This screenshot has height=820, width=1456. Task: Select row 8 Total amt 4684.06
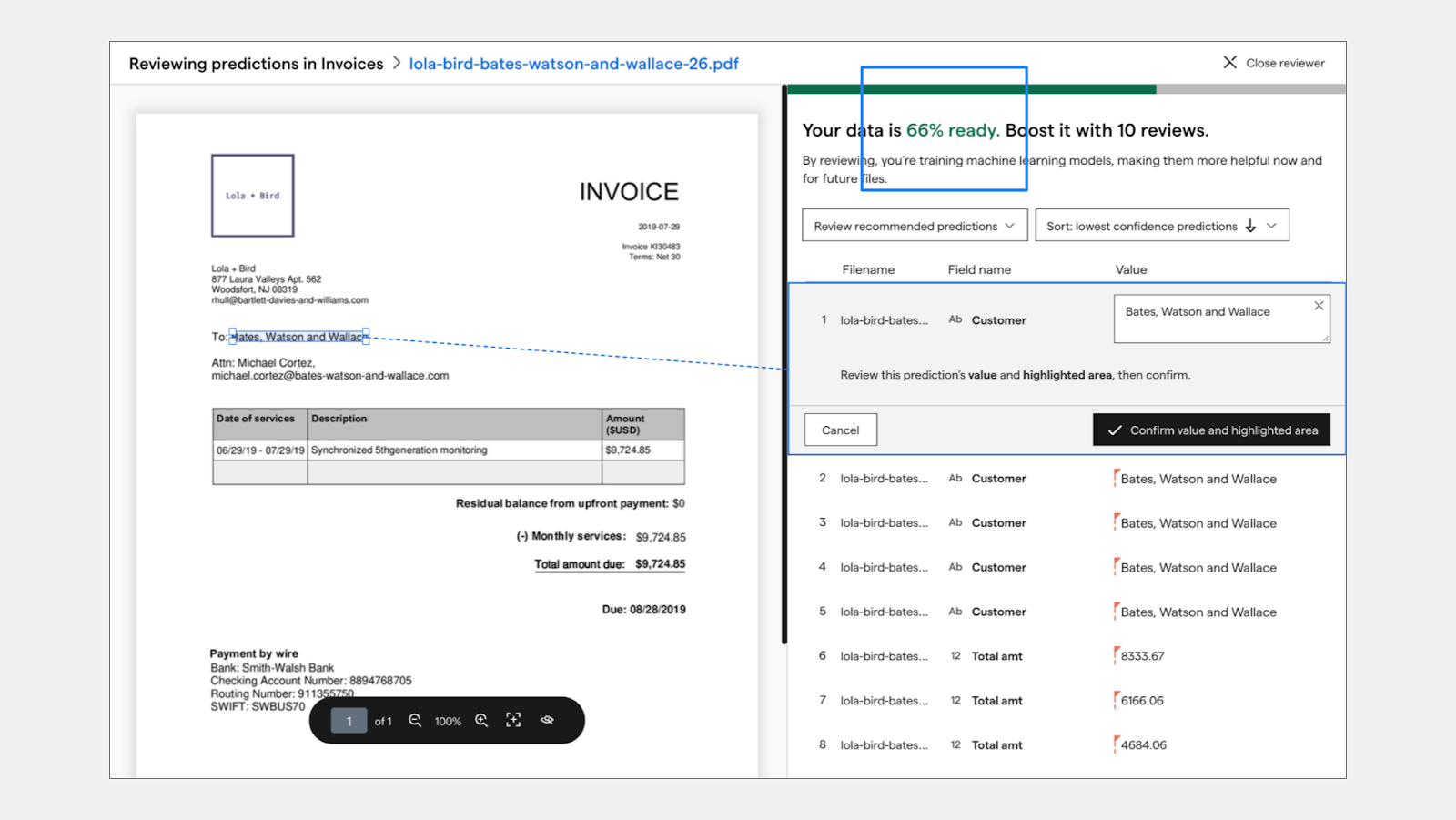tap(1066, 745)
